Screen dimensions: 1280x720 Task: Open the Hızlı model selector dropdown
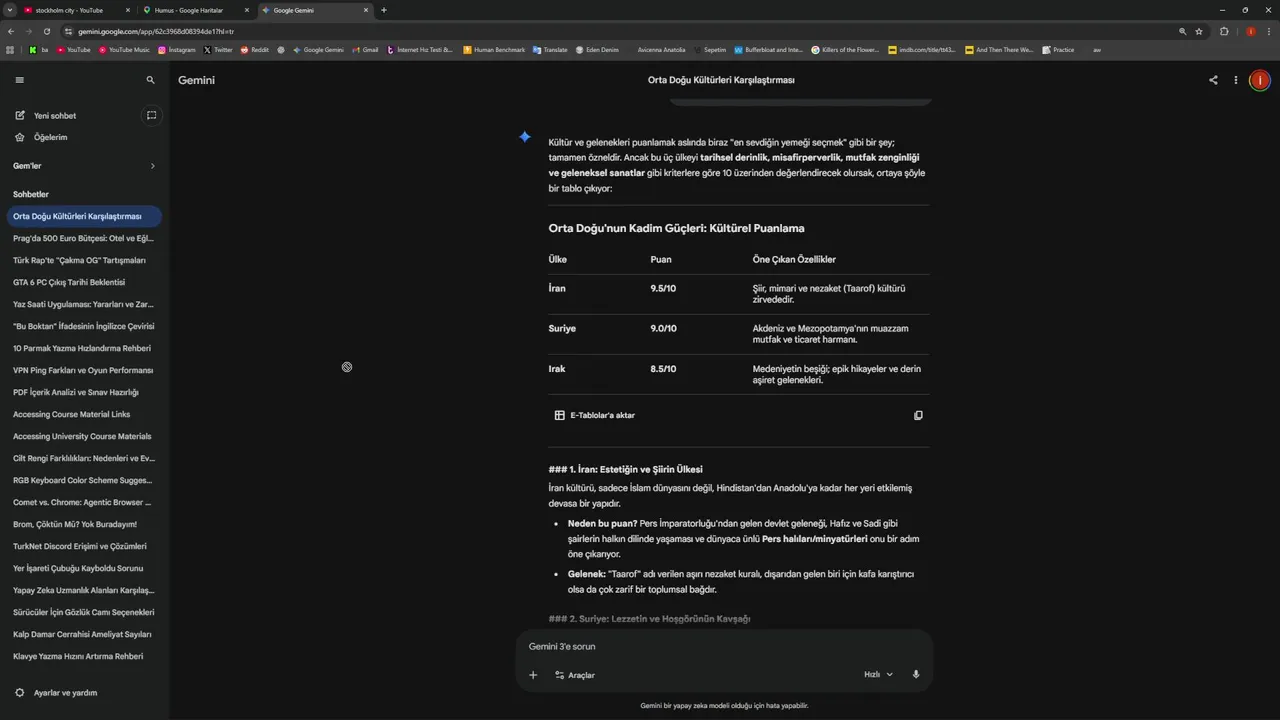click(x=879, y=675)
